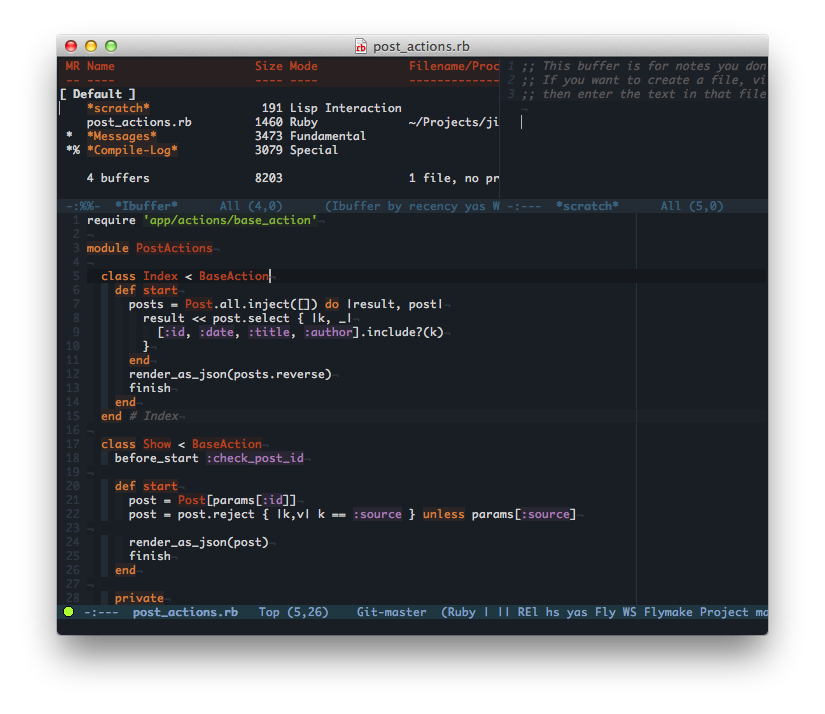
Task: Click the yellow minimize window button
Action: tap(91, 46)
